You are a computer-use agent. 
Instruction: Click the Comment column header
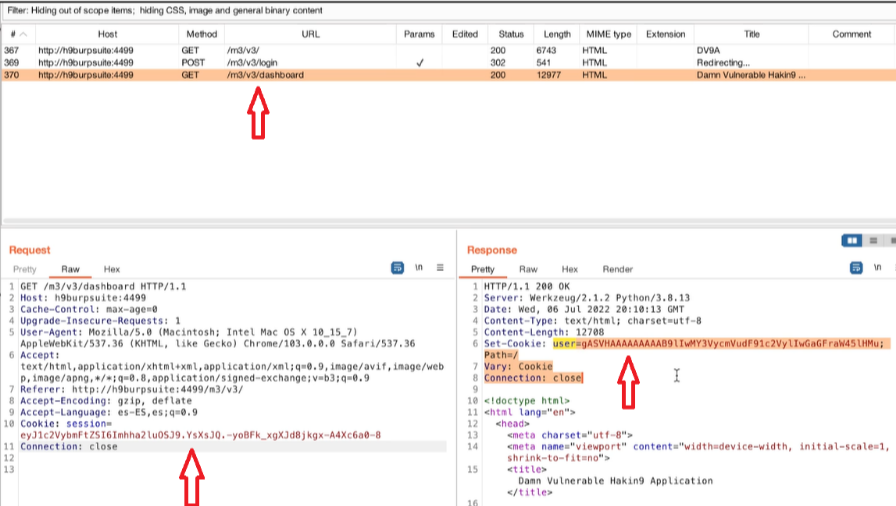[x=851, y=34]
